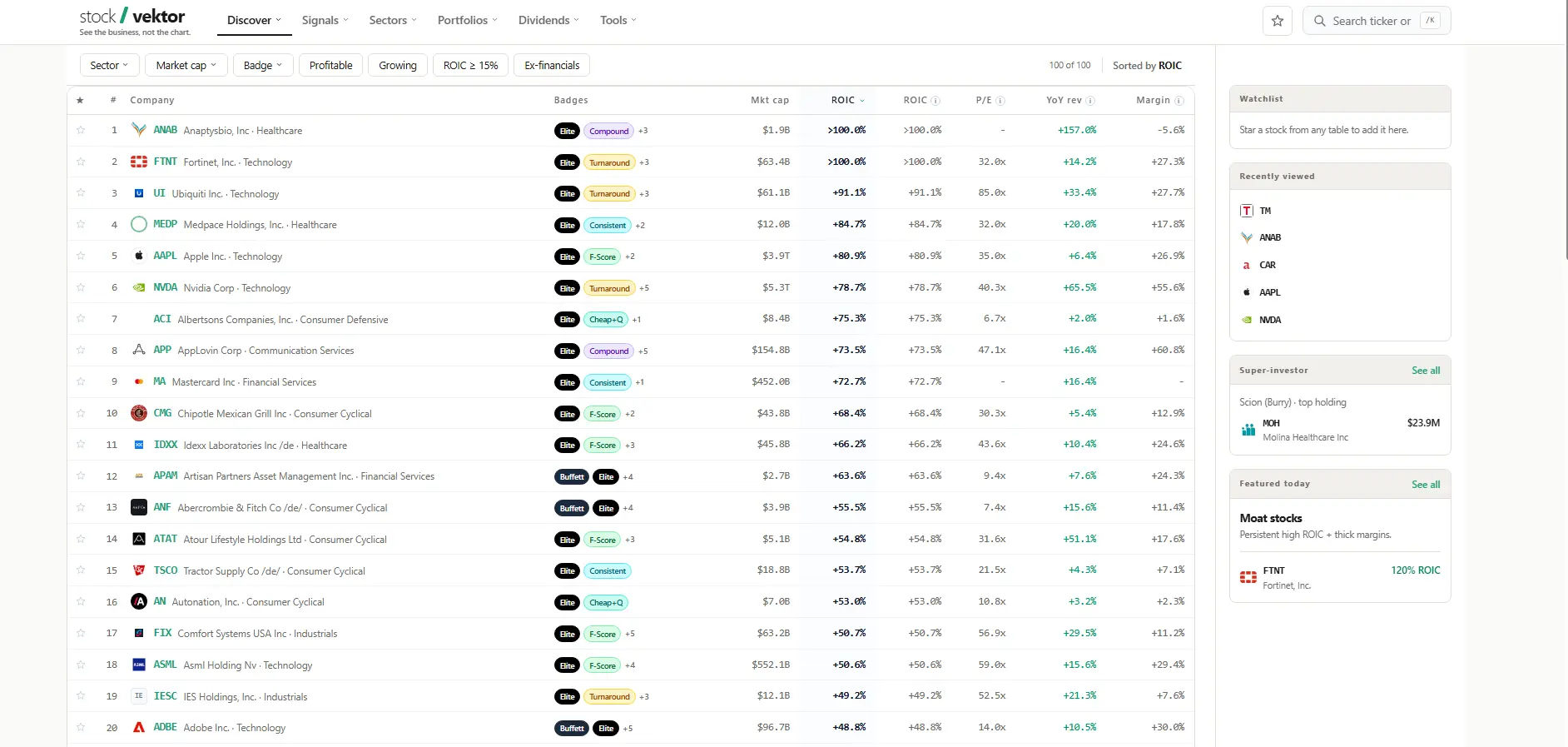Open Moat stocks featured card title
1568x747 pixels.
(x=1271, y=518)
